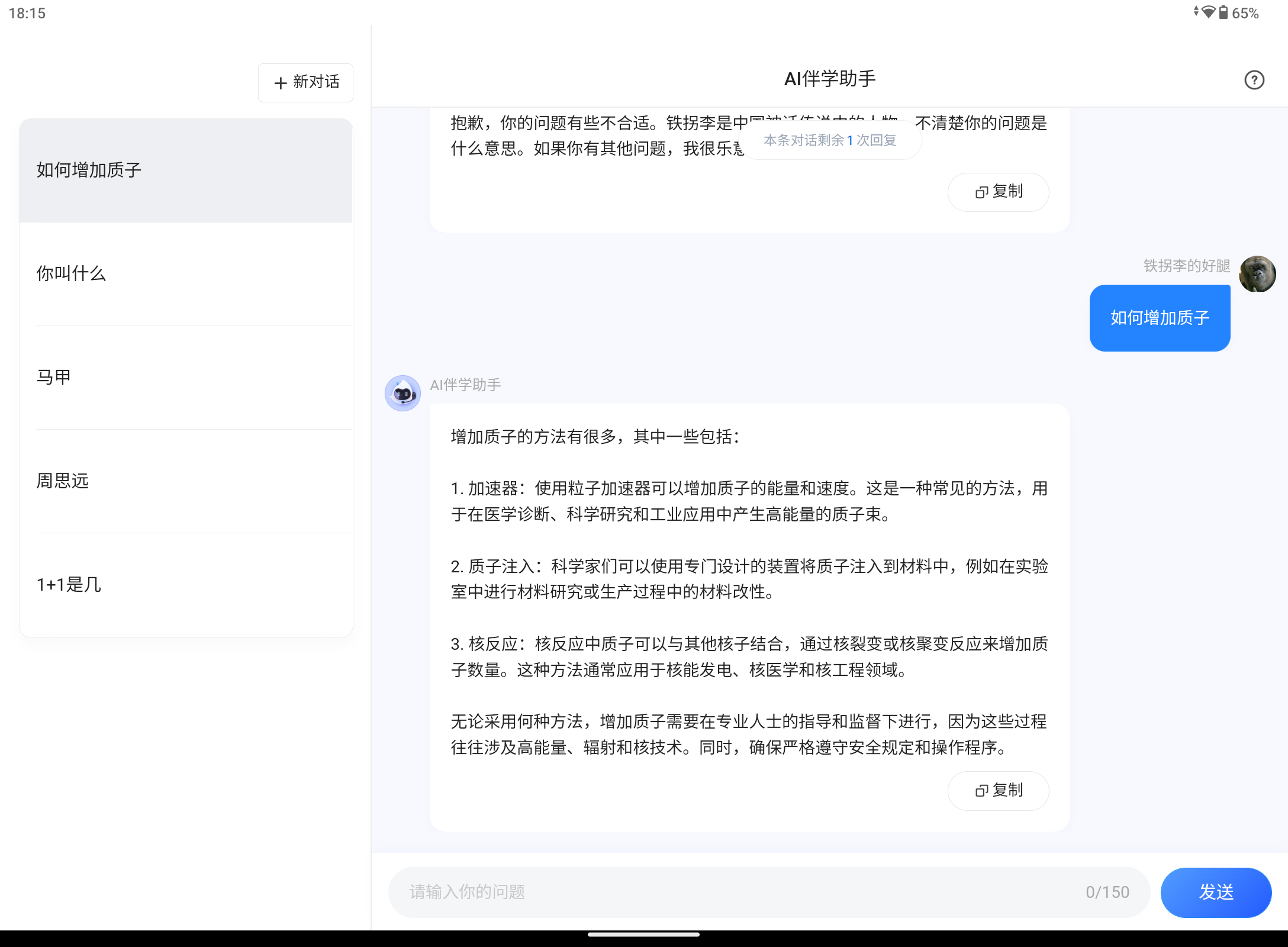The height and width of the screenshot is (947, 1288).
Task: Click the 0/150 character counter
Action: (x=1107, y=893)
